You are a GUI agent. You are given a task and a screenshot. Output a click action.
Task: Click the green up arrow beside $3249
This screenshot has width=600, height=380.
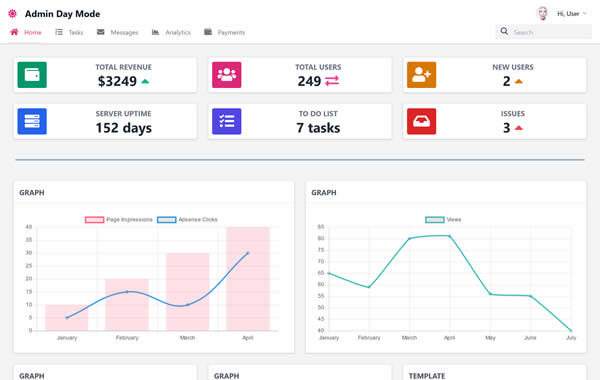point(145,81)
